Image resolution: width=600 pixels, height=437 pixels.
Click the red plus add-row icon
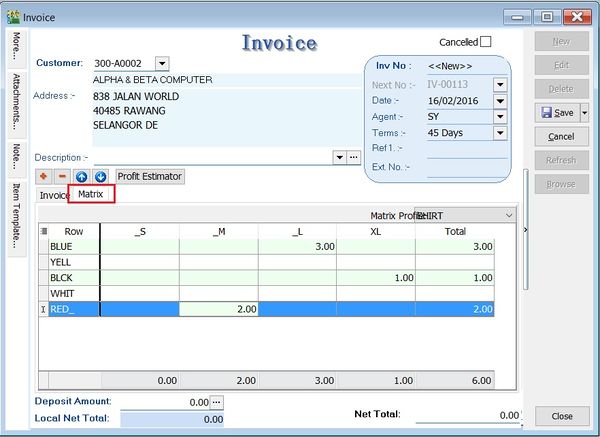pyautogui.click(x=44, y=176)
